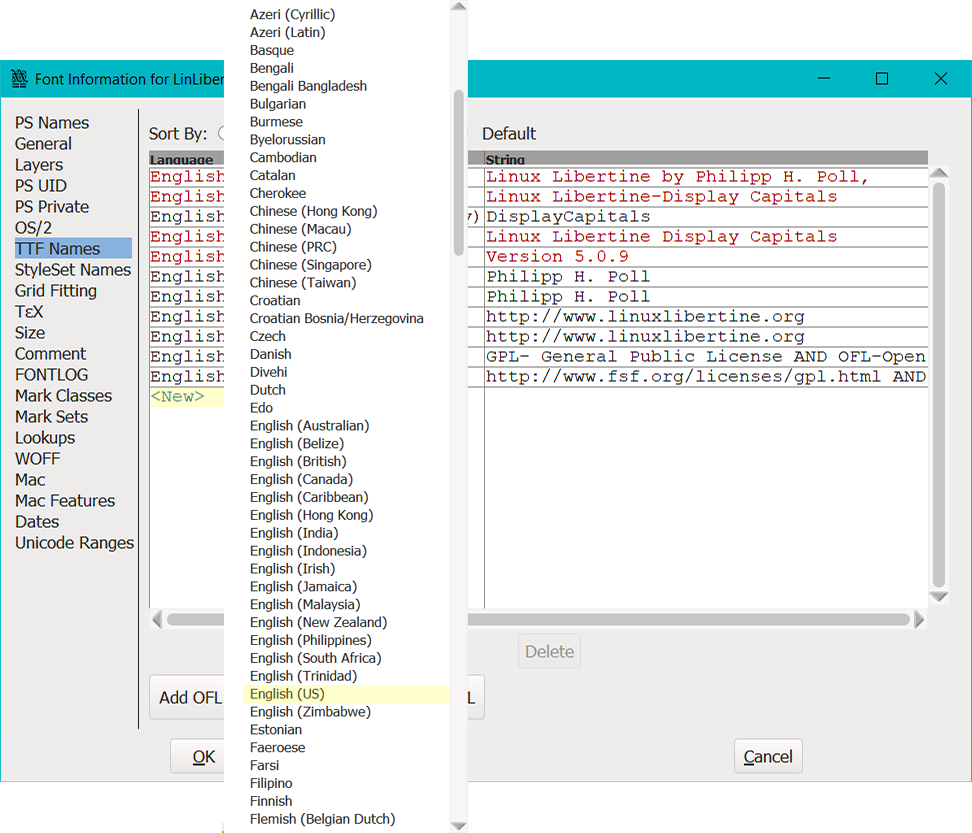Click names table vertical scrollbar thumb
Image resolution: width=972 pixels, height=833 pixels.
click(x=939, y=384)
